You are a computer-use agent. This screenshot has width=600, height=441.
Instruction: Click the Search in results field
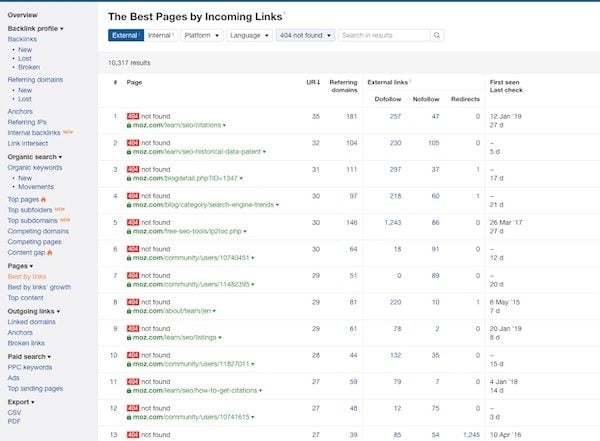[x=383, y=35]
